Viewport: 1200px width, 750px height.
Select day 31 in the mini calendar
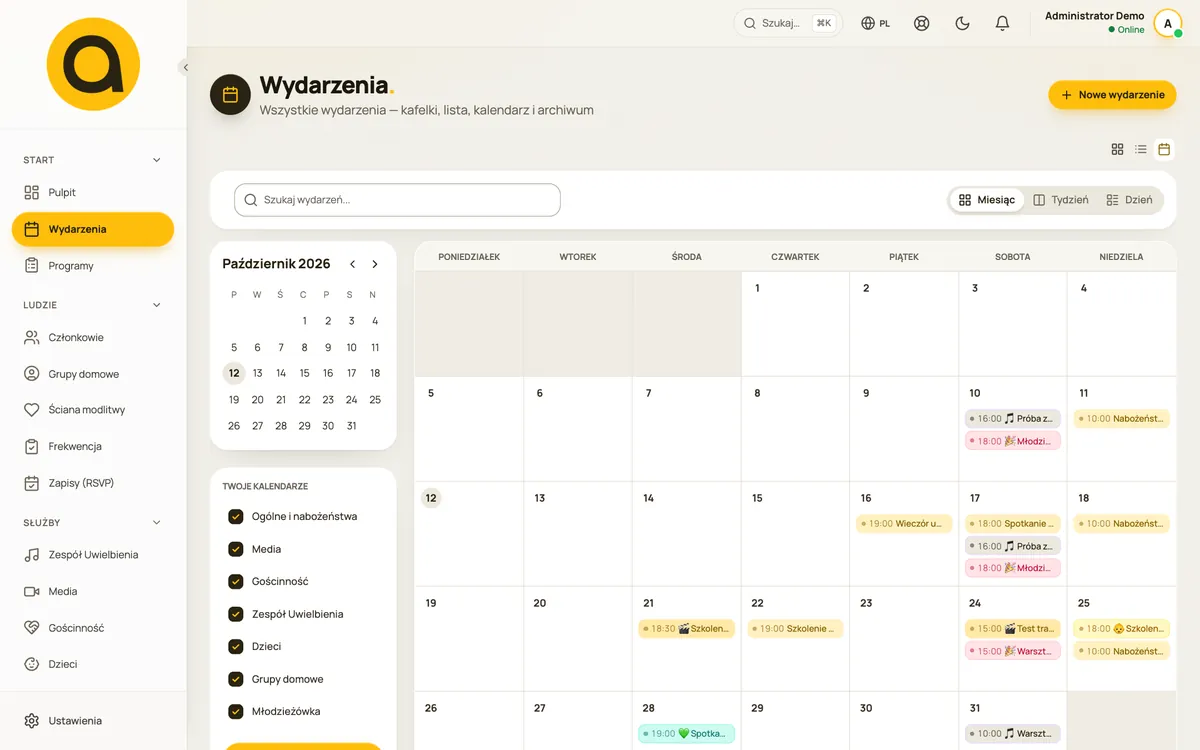(351, 426)
